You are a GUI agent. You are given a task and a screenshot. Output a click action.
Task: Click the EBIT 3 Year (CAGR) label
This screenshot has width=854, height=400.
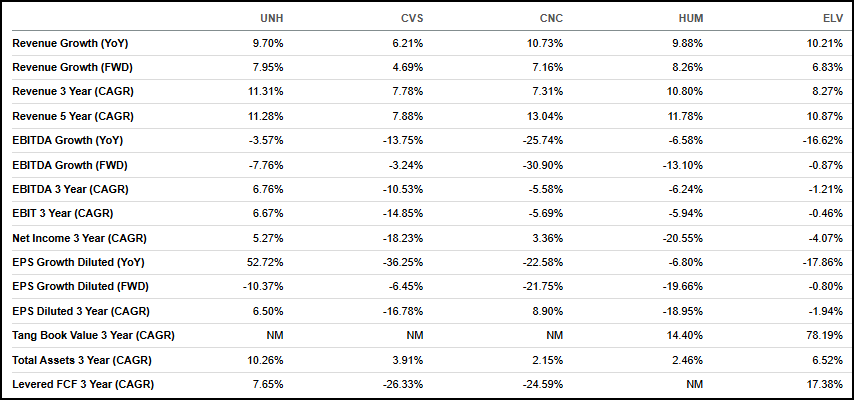[63, 213]
